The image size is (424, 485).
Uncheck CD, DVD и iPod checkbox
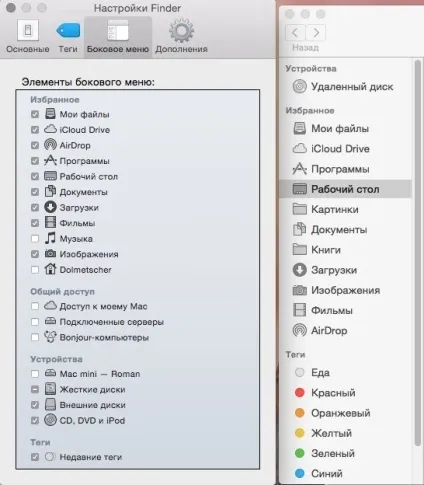35,420
